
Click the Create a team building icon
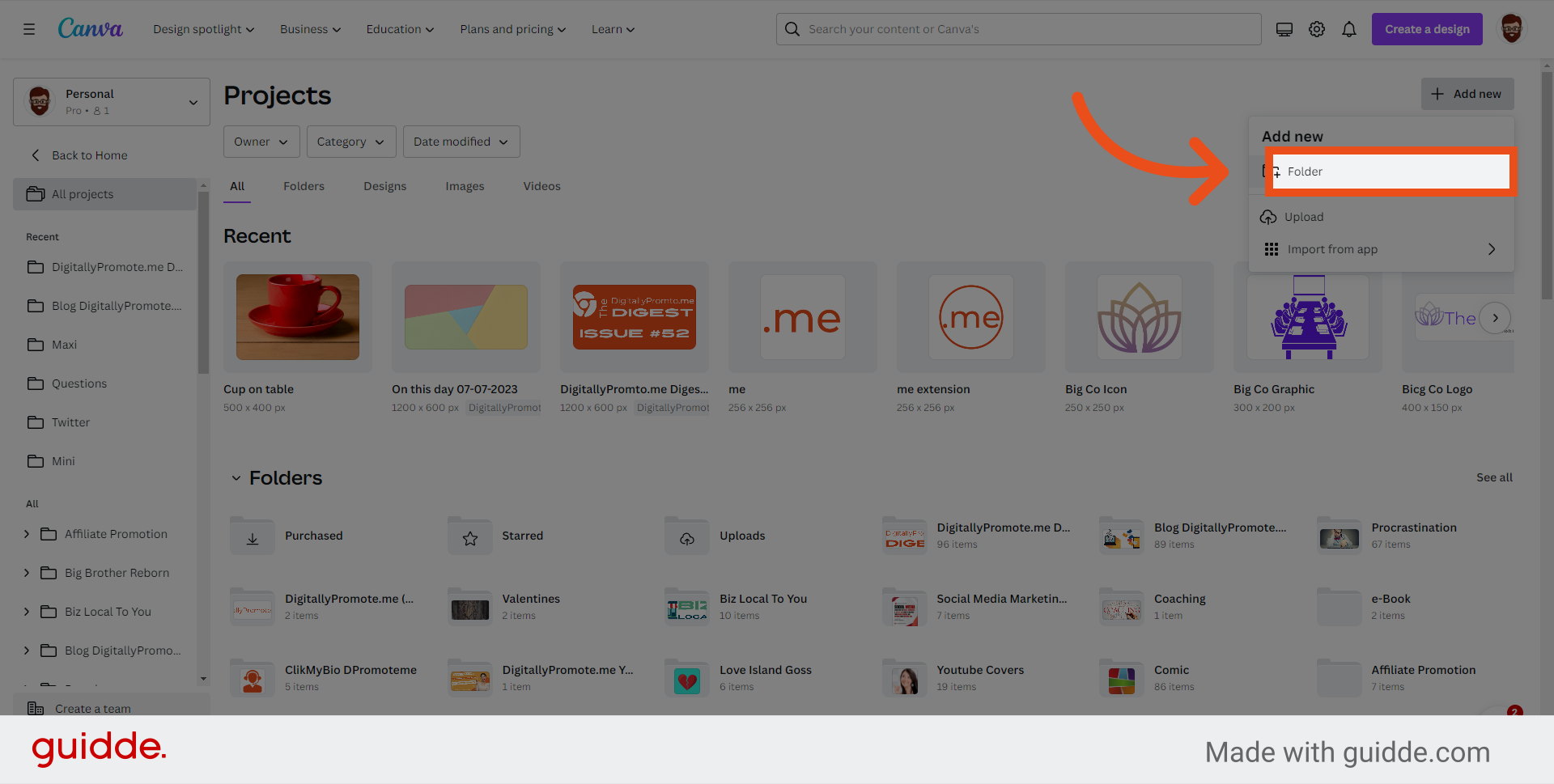pos(36,709)
